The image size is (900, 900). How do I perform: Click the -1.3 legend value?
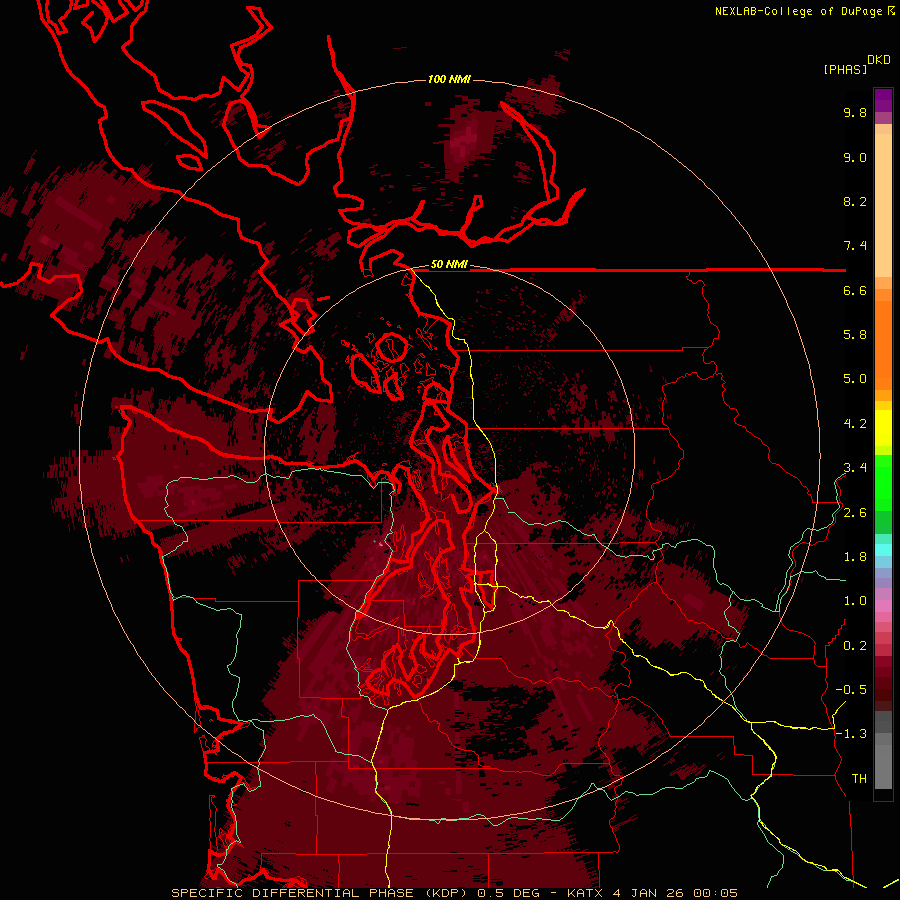[851, 734]
